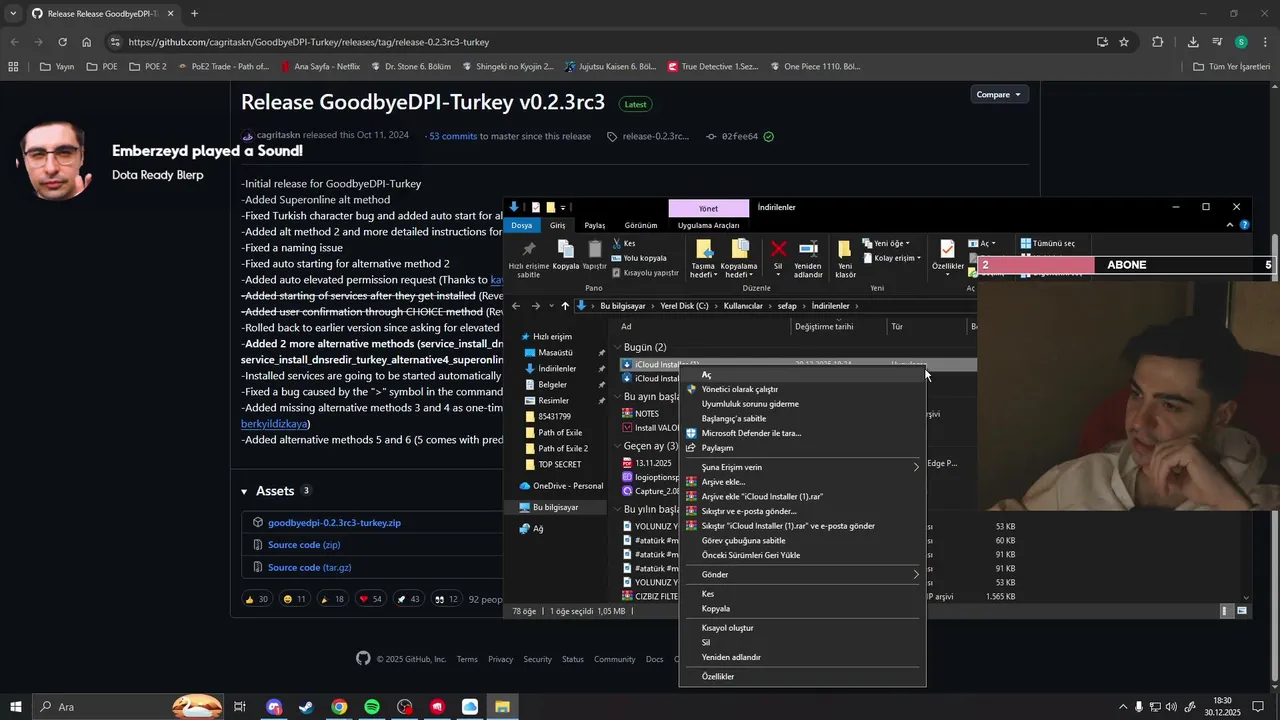This screenshot has height=720, width=1280.
Task: Collapse the Geçen ay (3) group
Action: [615, 446]
